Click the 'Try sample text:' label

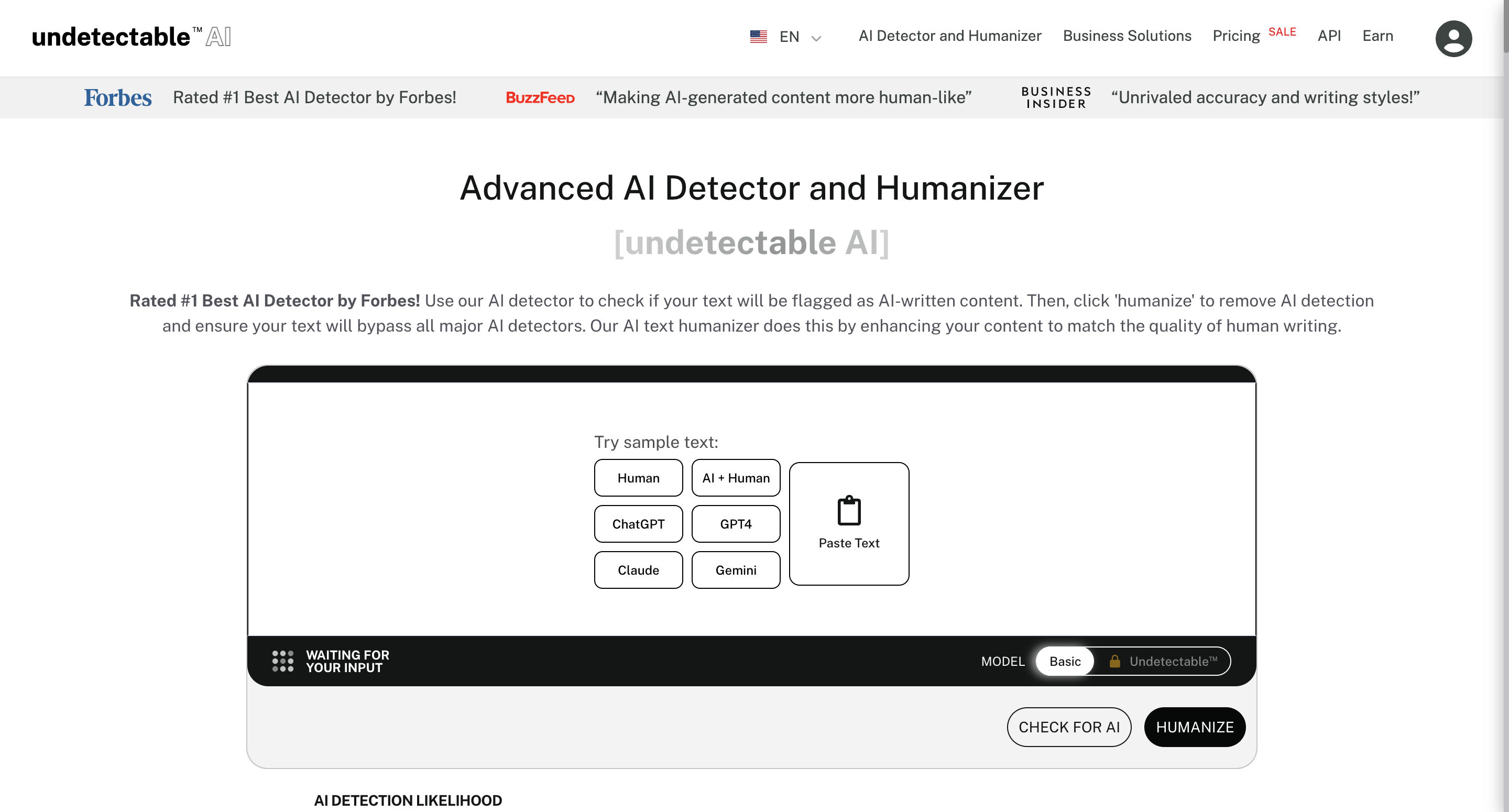click(656, 442)
